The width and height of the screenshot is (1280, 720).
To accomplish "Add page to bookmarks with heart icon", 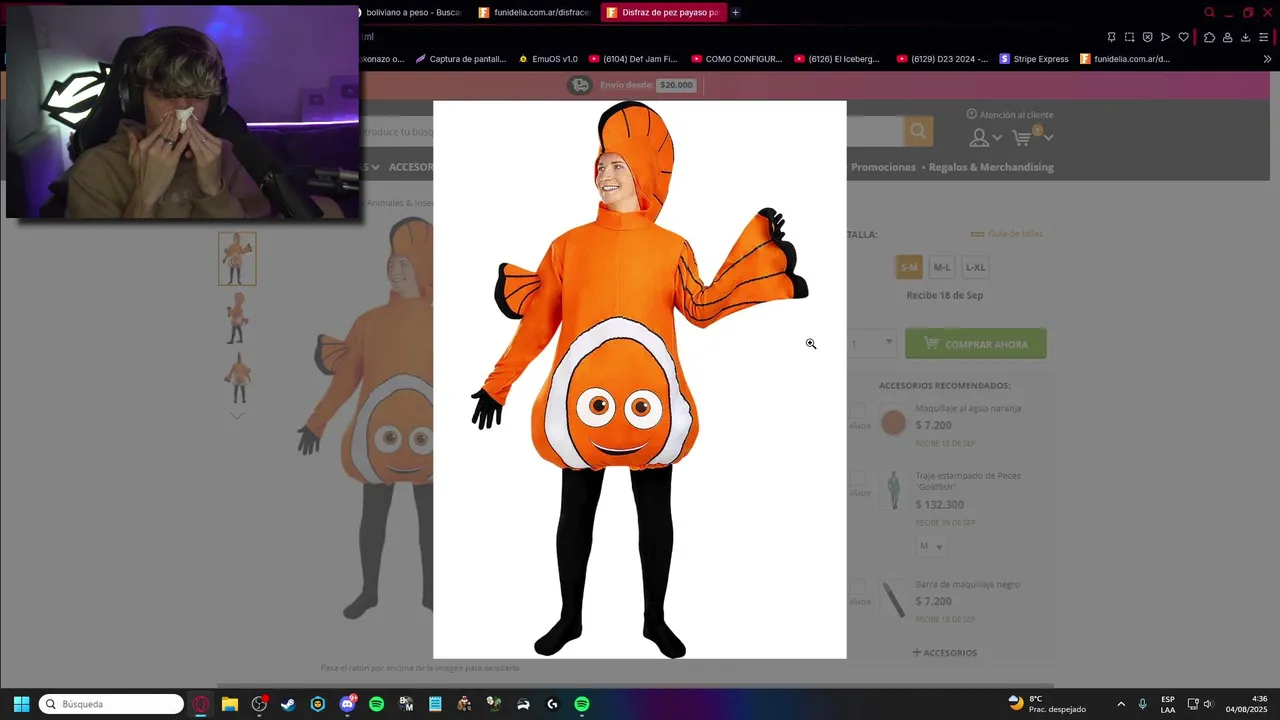I will click(1183, 37).
